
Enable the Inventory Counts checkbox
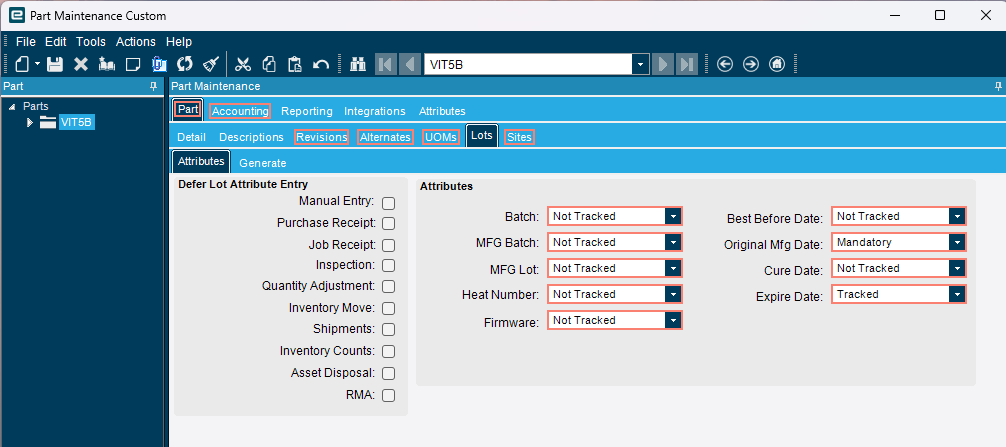coord(388,351)
